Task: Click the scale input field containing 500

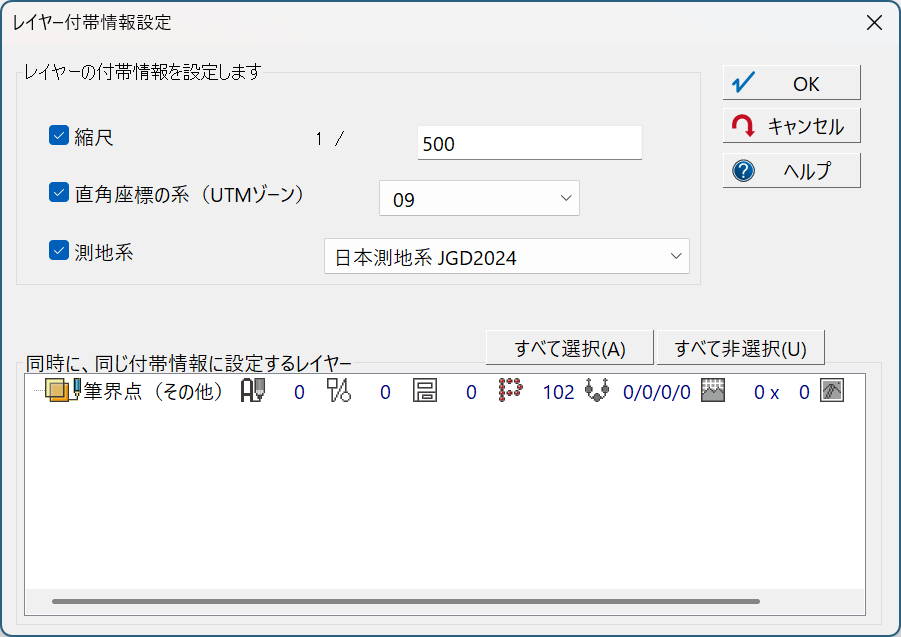Action: pyautogui.click(x=529, y=143)
